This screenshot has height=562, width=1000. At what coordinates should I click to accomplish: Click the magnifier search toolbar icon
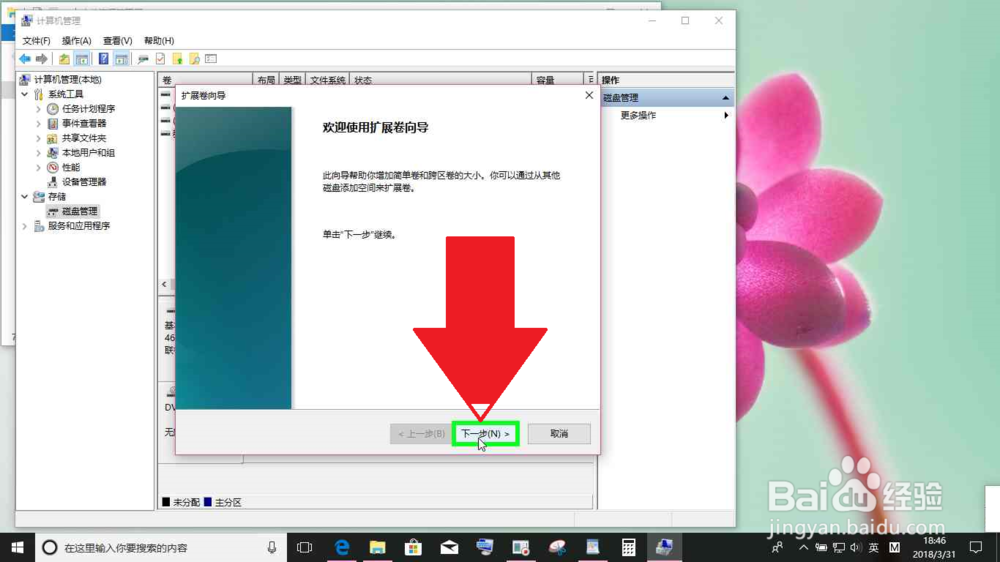pyautogui.click(x=195, y=59)
